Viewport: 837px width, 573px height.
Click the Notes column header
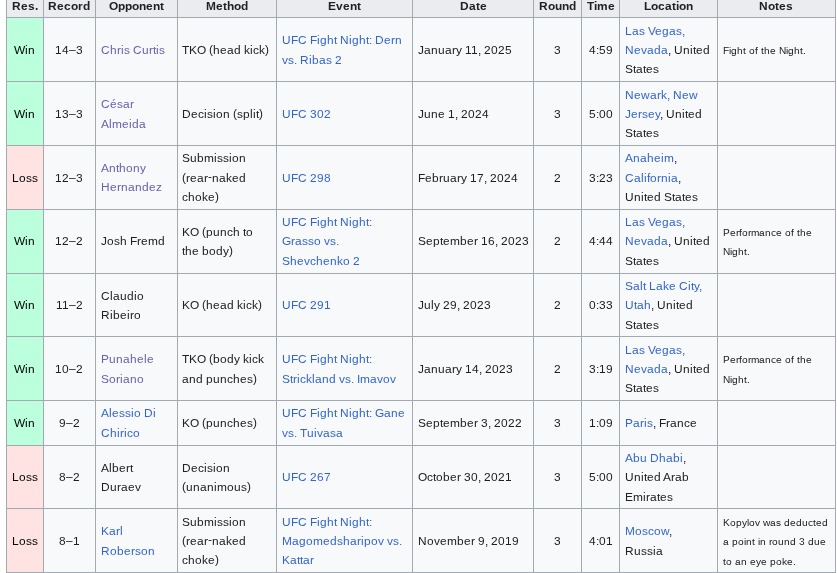click(x=776, y=7)
